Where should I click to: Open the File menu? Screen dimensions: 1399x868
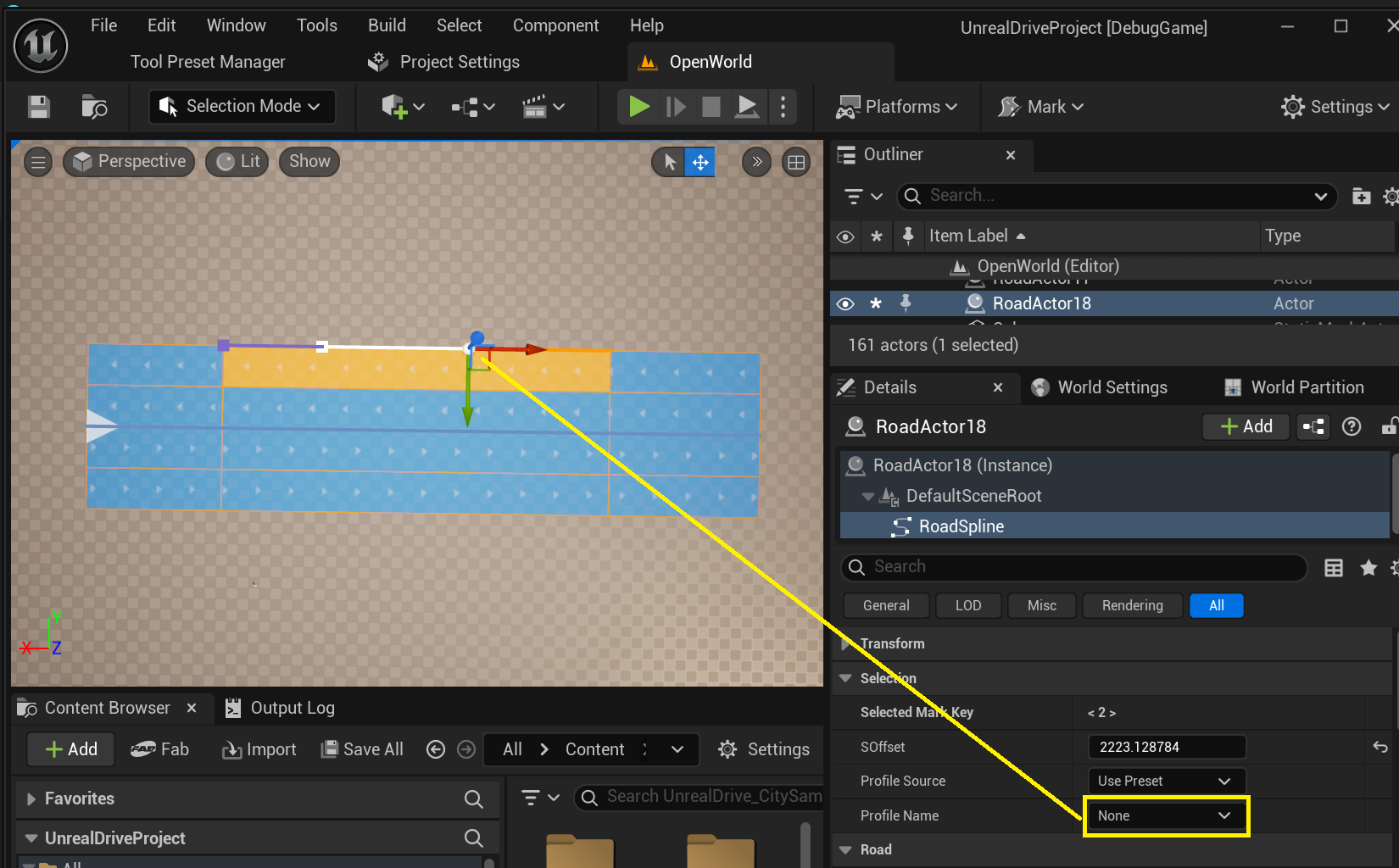click(104, 25)
